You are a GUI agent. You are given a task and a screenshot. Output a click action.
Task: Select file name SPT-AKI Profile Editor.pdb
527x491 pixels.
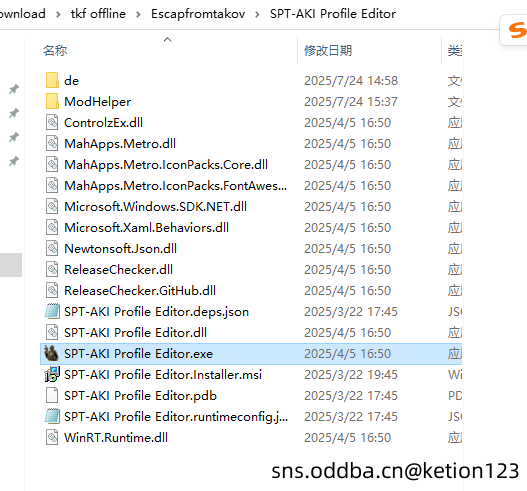click(140, 396)
